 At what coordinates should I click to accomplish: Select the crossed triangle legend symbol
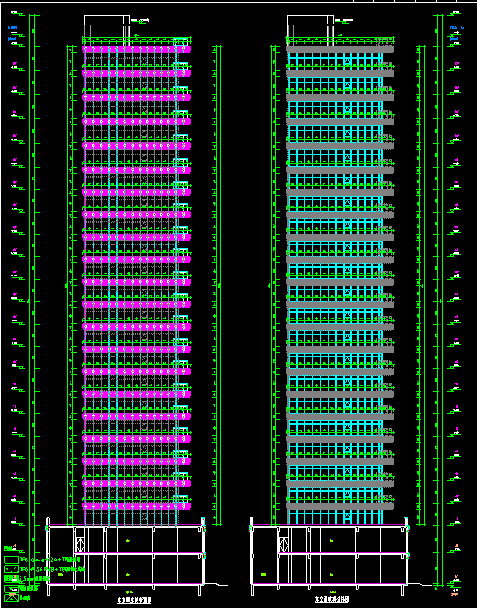point(11,598)
